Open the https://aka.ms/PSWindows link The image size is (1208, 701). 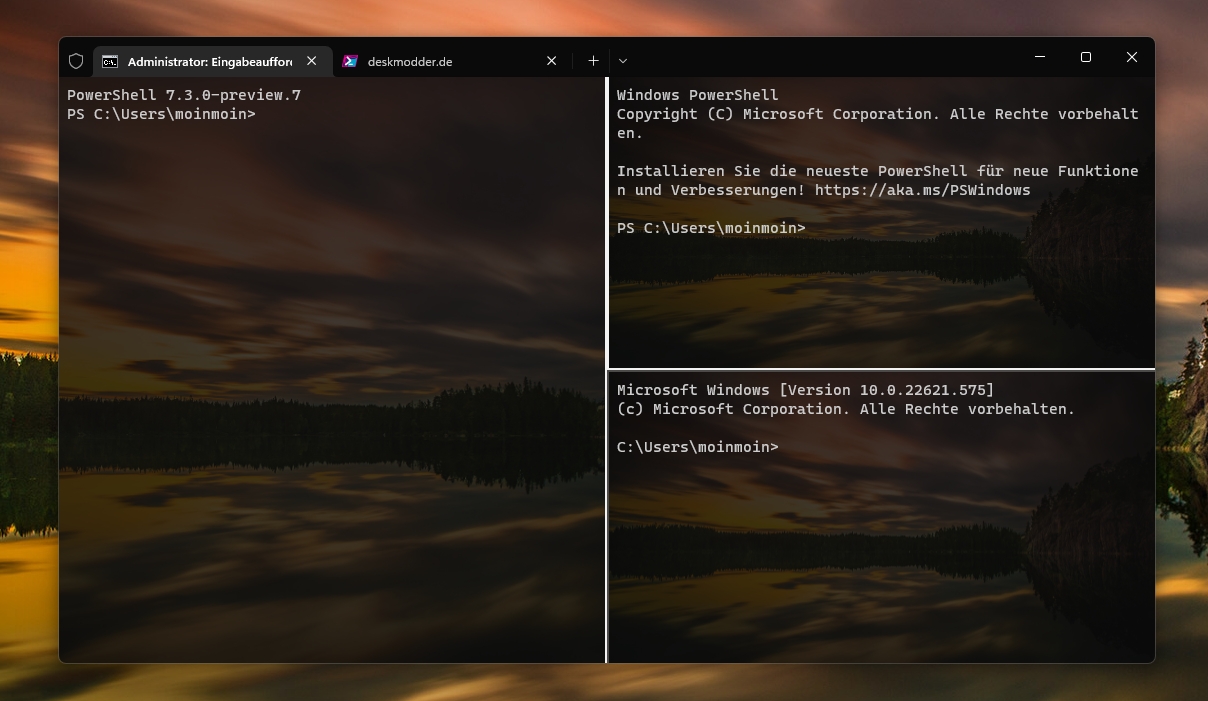click(x=922, y=190)
